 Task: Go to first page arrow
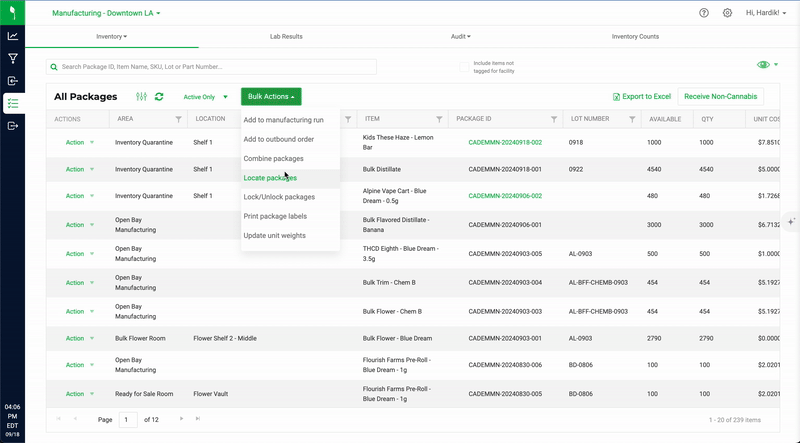click(58, 419)
